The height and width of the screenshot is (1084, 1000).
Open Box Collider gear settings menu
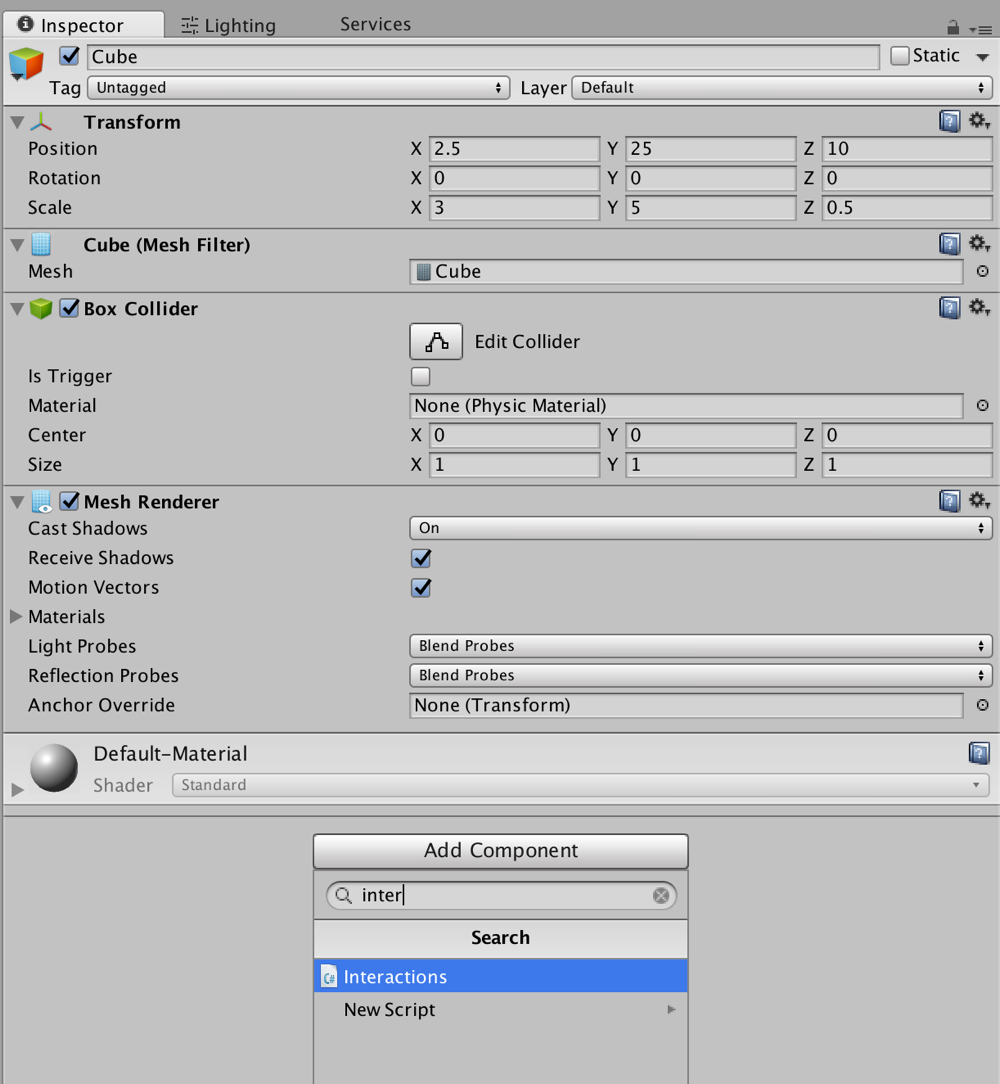pyautogui.click(x=979, y=307)
